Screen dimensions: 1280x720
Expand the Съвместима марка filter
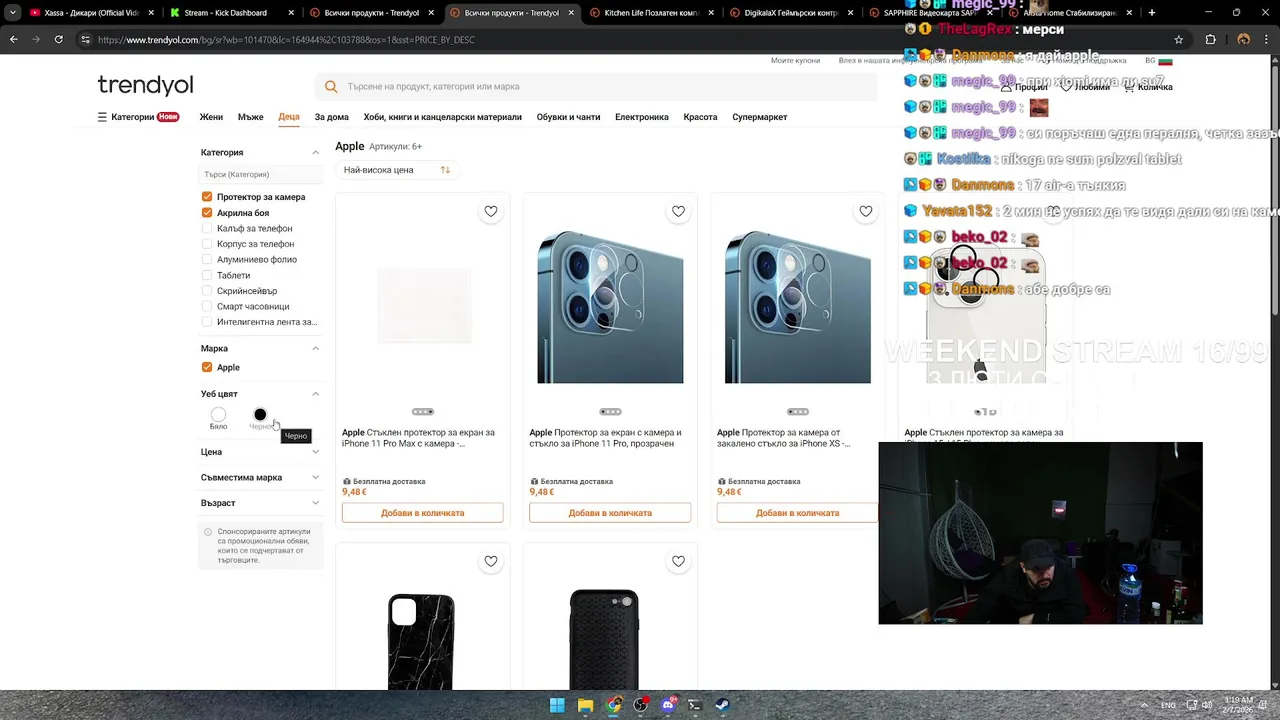coord(315,478)
